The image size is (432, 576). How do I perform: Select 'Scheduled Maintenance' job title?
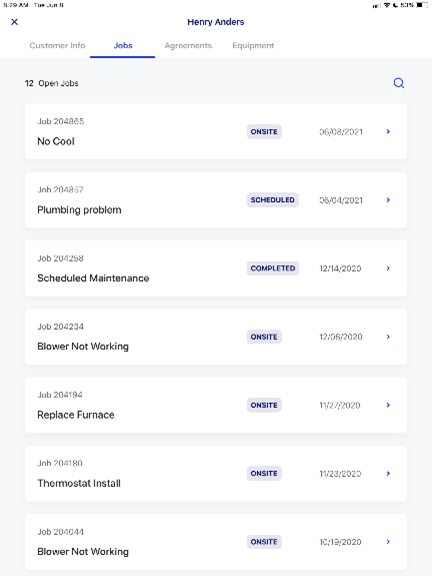point(93,278)
